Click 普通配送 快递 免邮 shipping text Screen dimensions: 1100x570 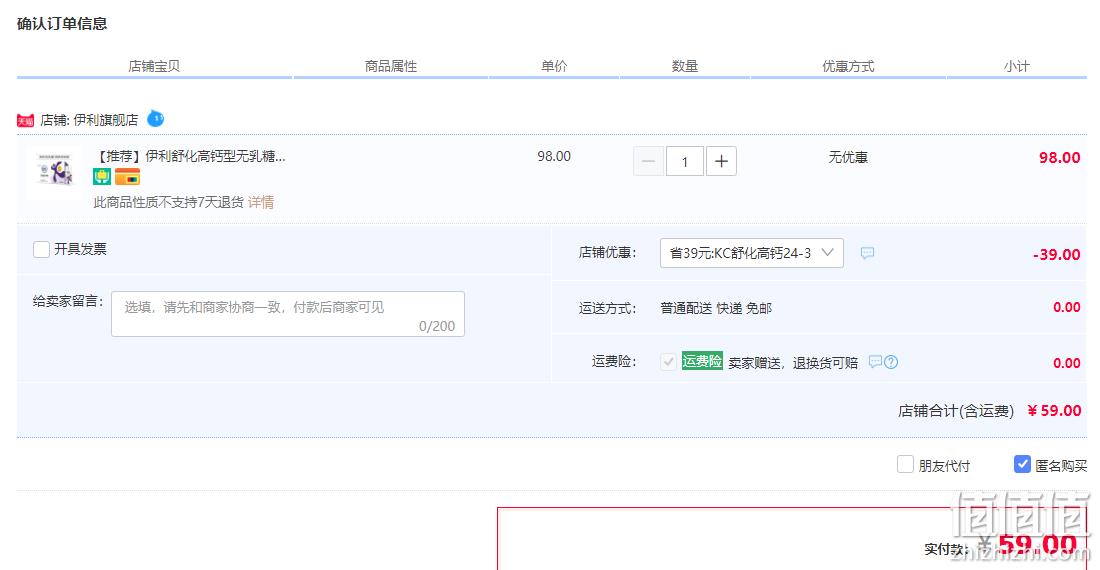pos(716,308)
